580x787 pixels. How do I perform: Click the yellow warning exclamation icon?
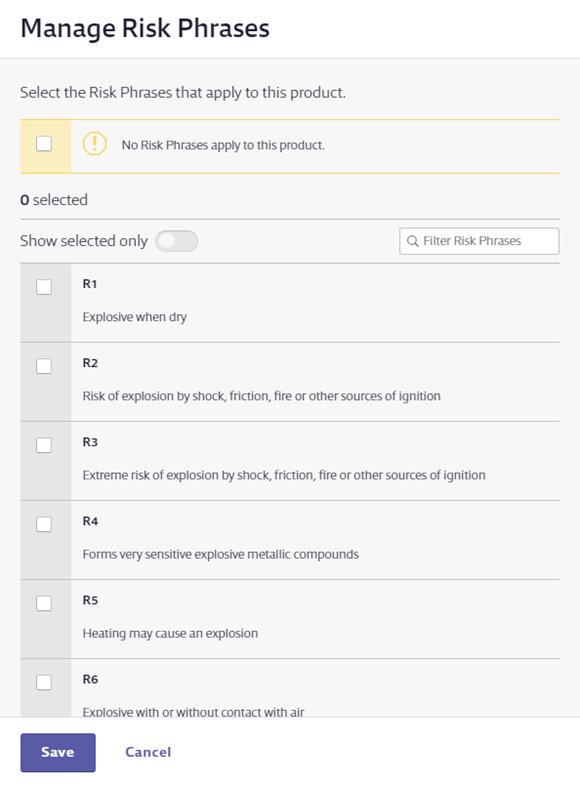(94, 144)
